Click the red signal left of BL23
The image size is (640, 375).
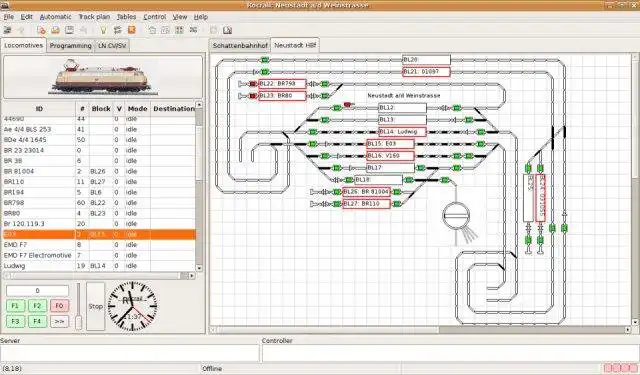pyautogui.click(x=253, y=96)
